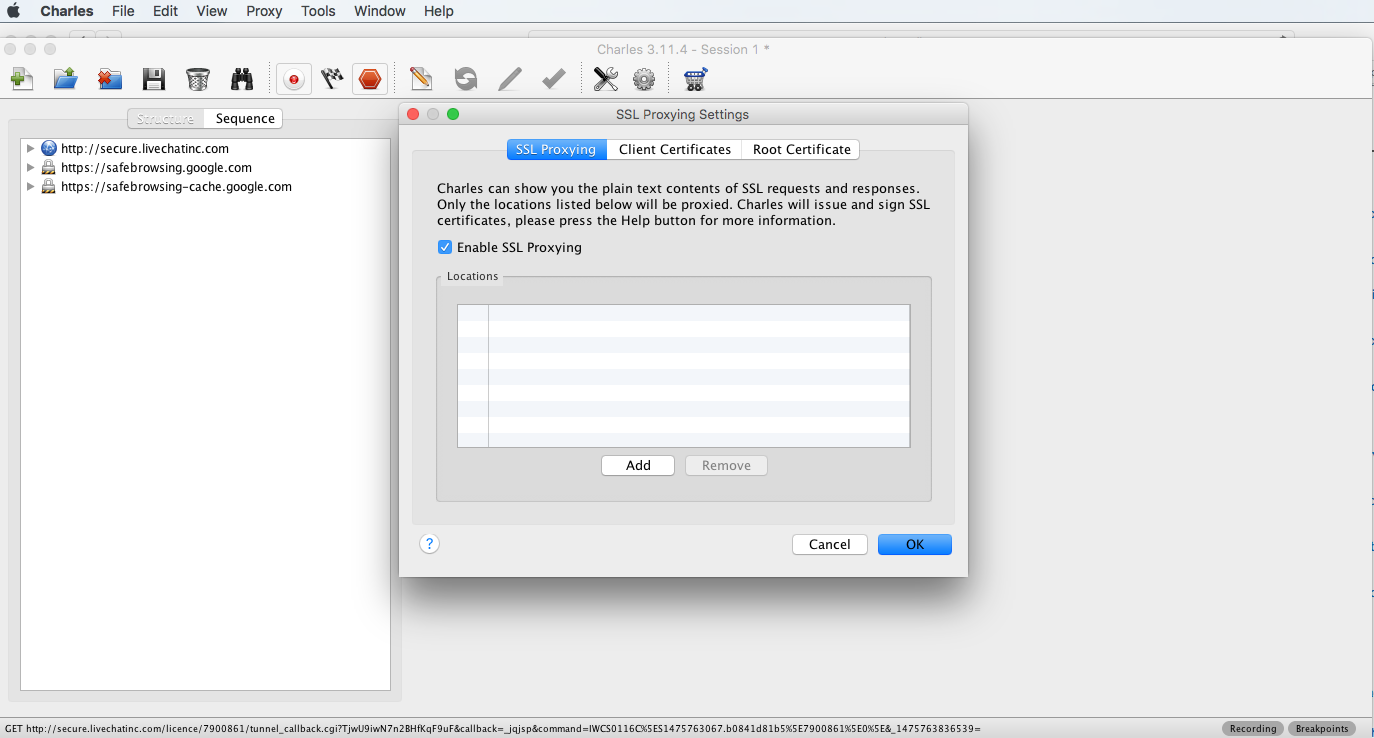Save the session with the floppy disk icon
Viewport: 1374px width, 738px height.
154,79
